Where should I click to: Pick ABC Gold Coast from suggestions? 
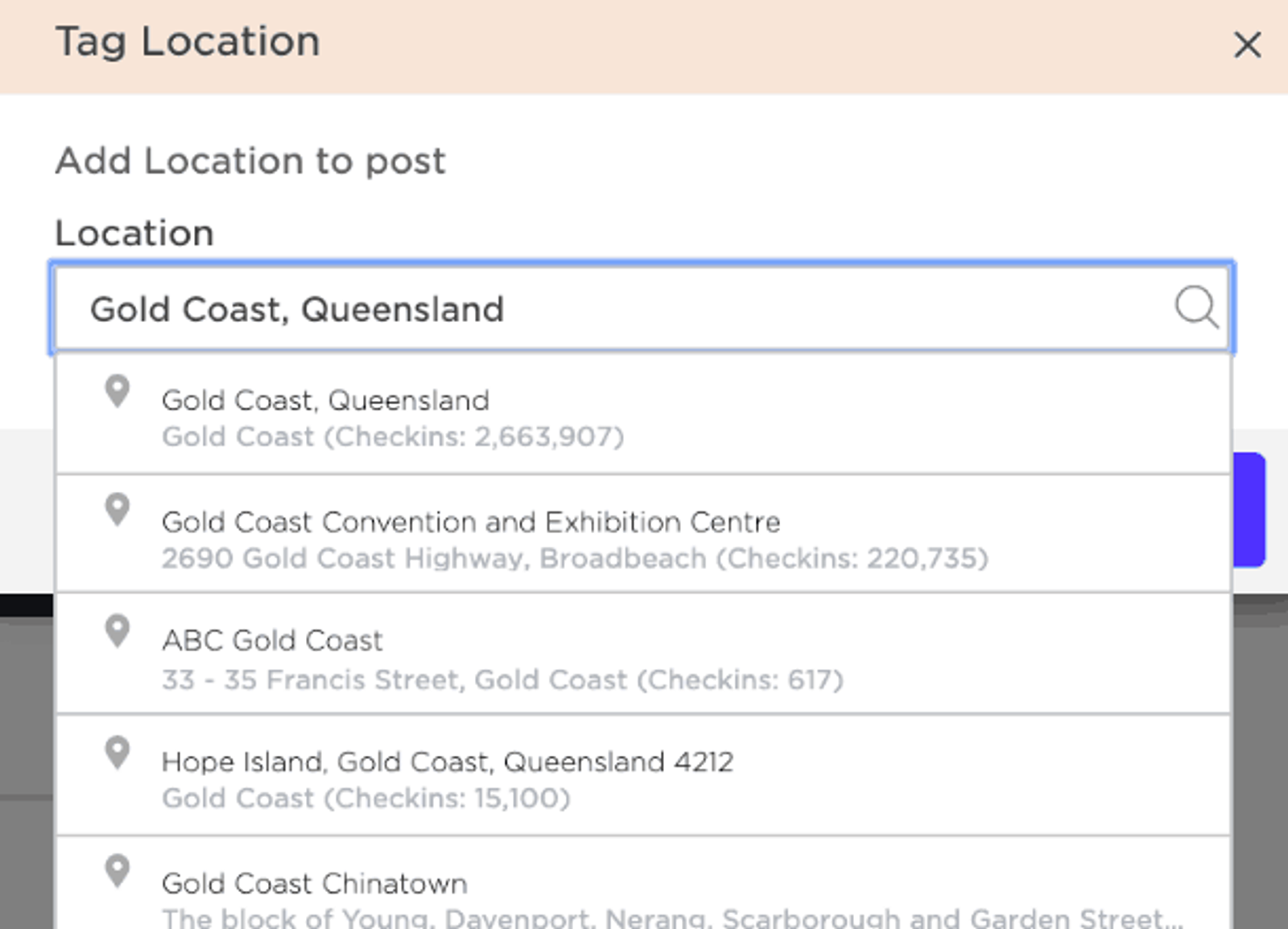(643, 654)
